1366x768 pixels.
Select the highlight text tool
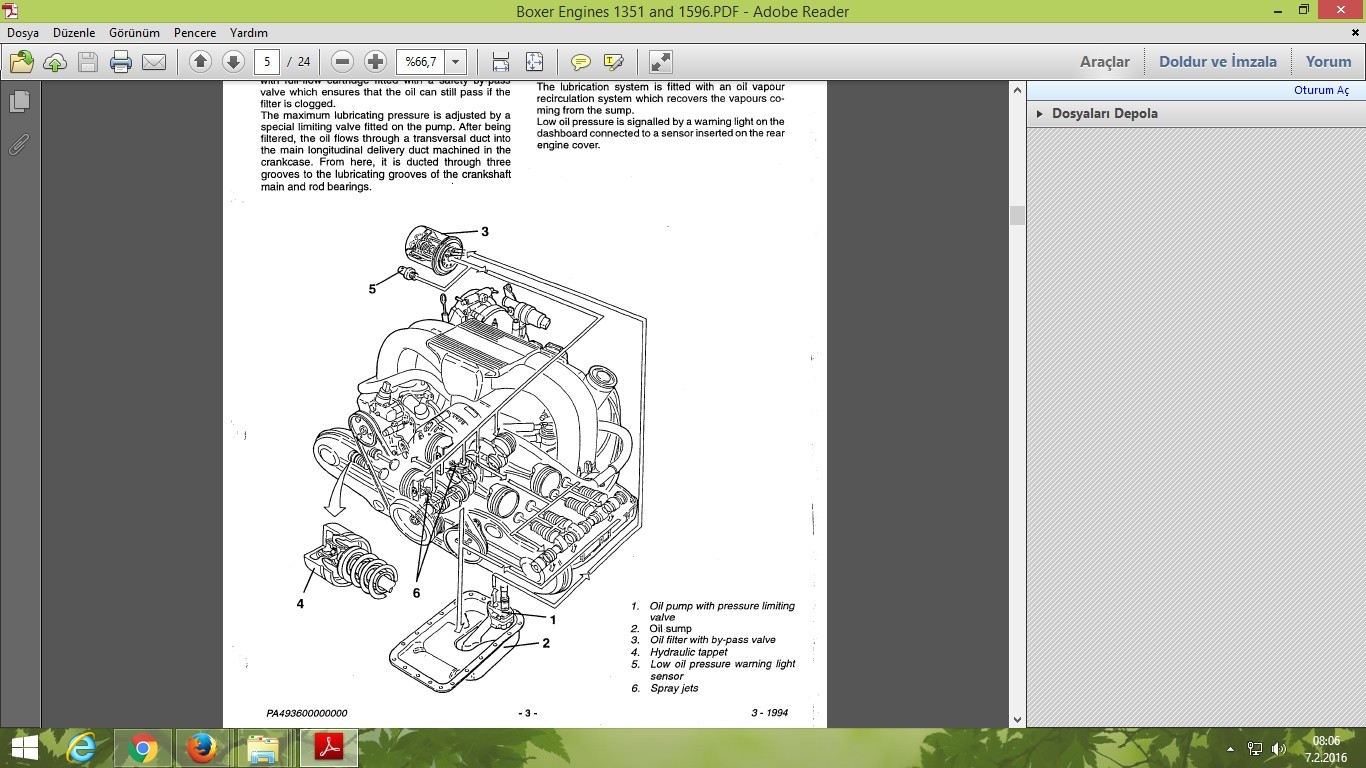(613, 62)
